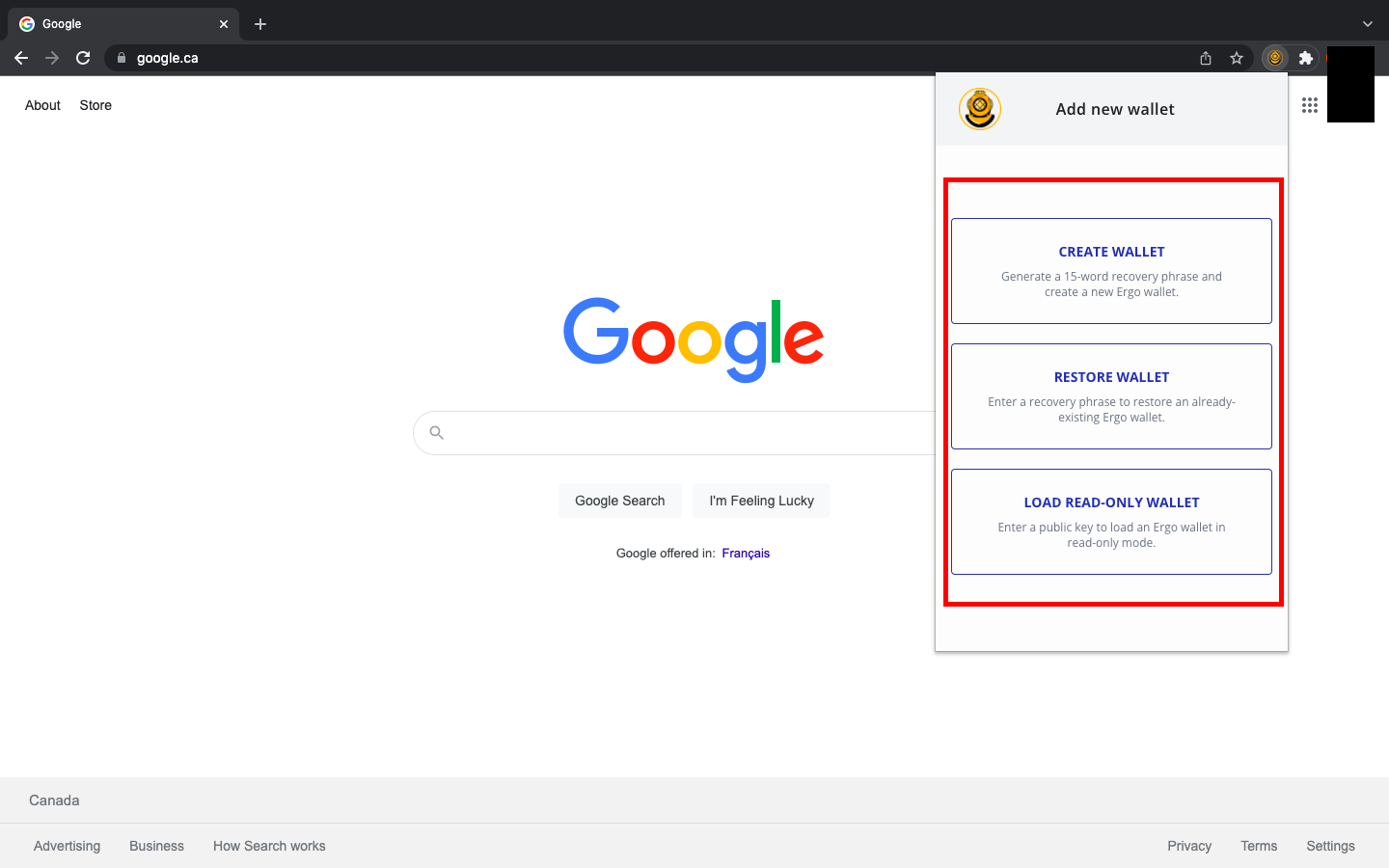
Task: Go to the Advertising footer link
Action: (x=67, y=846)
